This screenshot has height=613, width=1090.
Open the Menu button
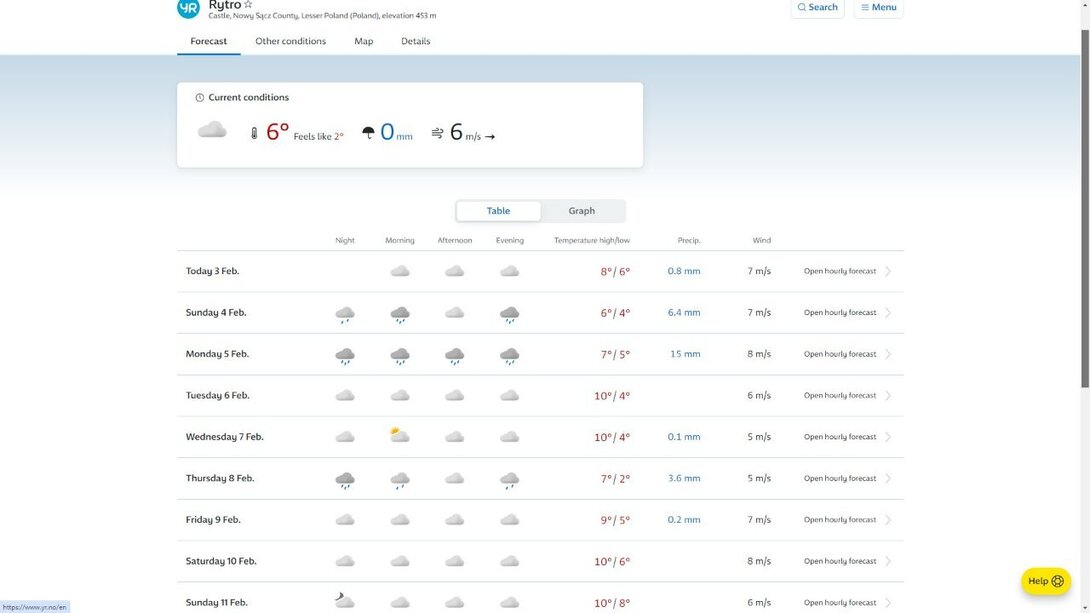(879, 8)
